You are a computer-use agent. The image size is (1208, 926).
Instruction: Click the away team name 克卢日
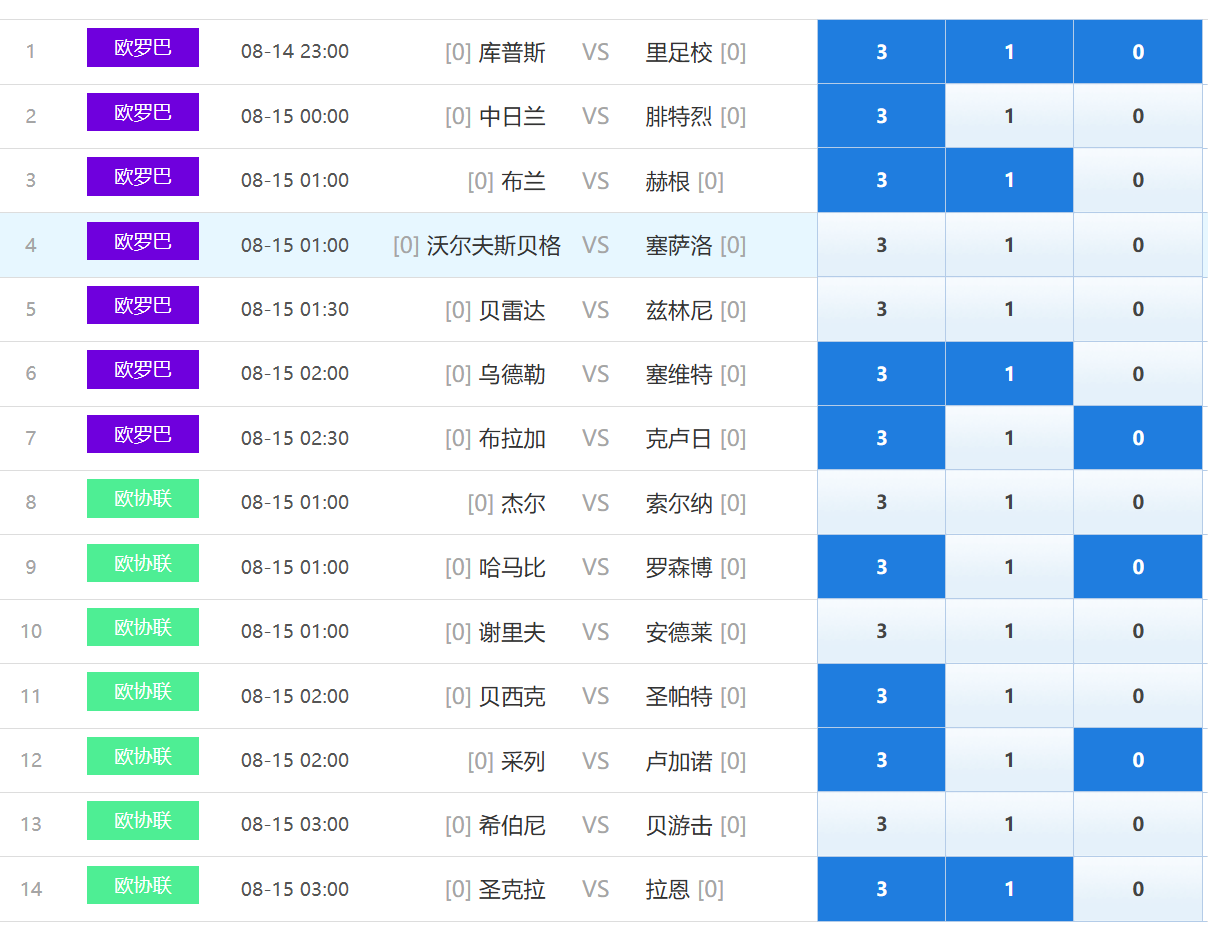pyautogui.click(x=679, y=438)
